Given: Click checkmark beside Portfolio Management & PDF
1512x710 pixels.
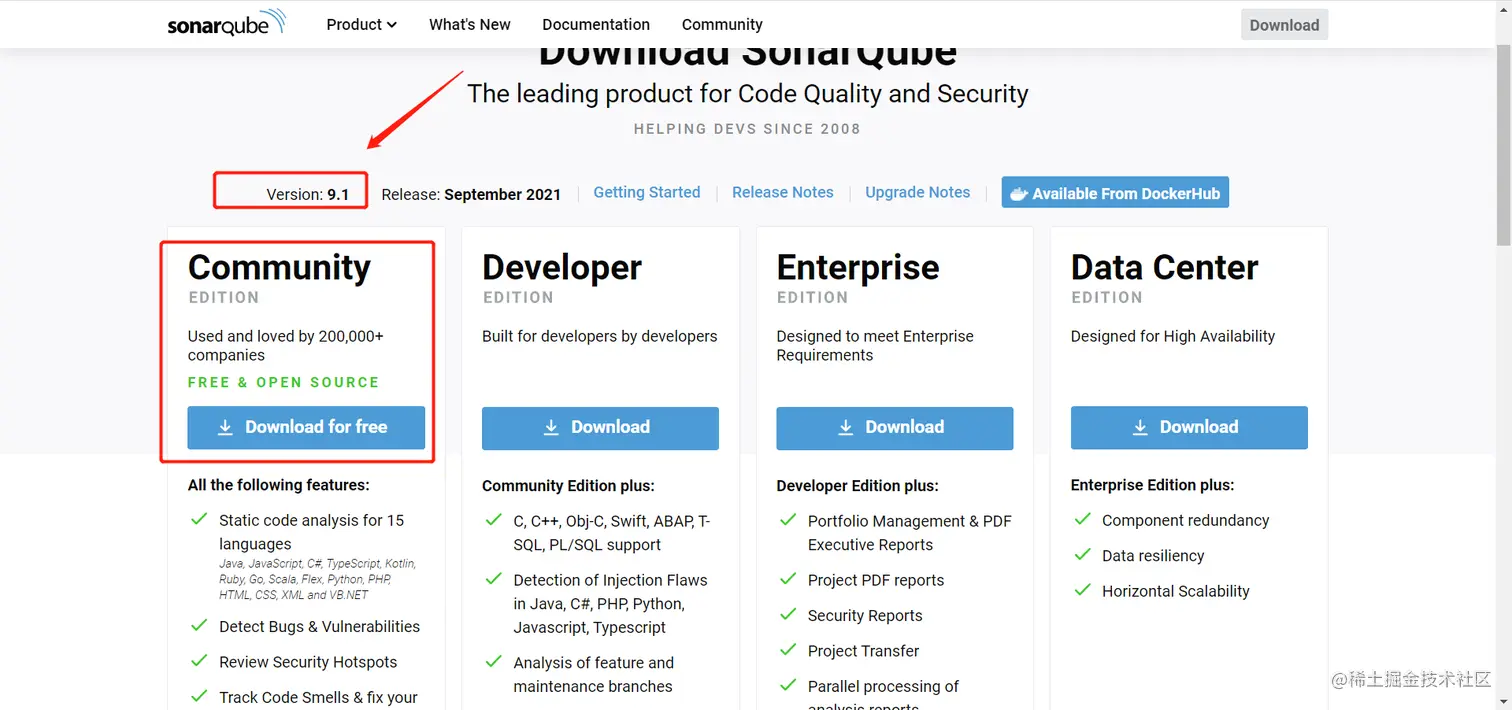Looking at the screenshot, I should [787, 520].
